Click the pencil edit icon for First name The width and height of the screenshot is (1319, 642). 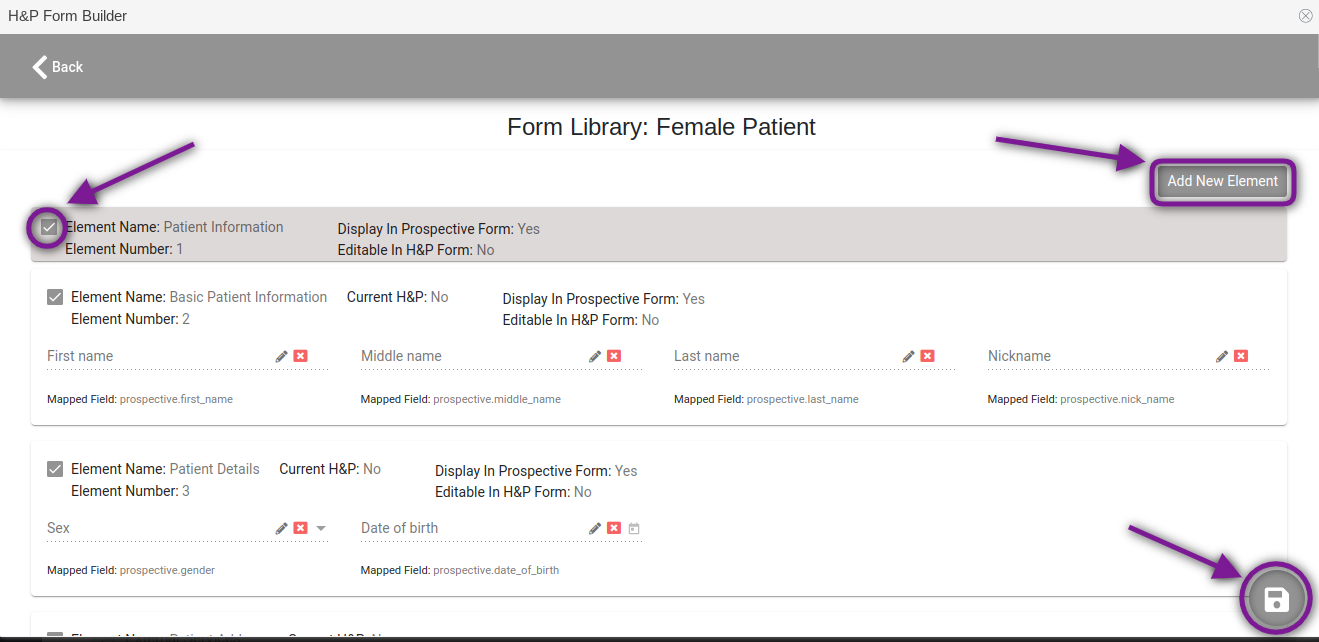pos(282,356)
